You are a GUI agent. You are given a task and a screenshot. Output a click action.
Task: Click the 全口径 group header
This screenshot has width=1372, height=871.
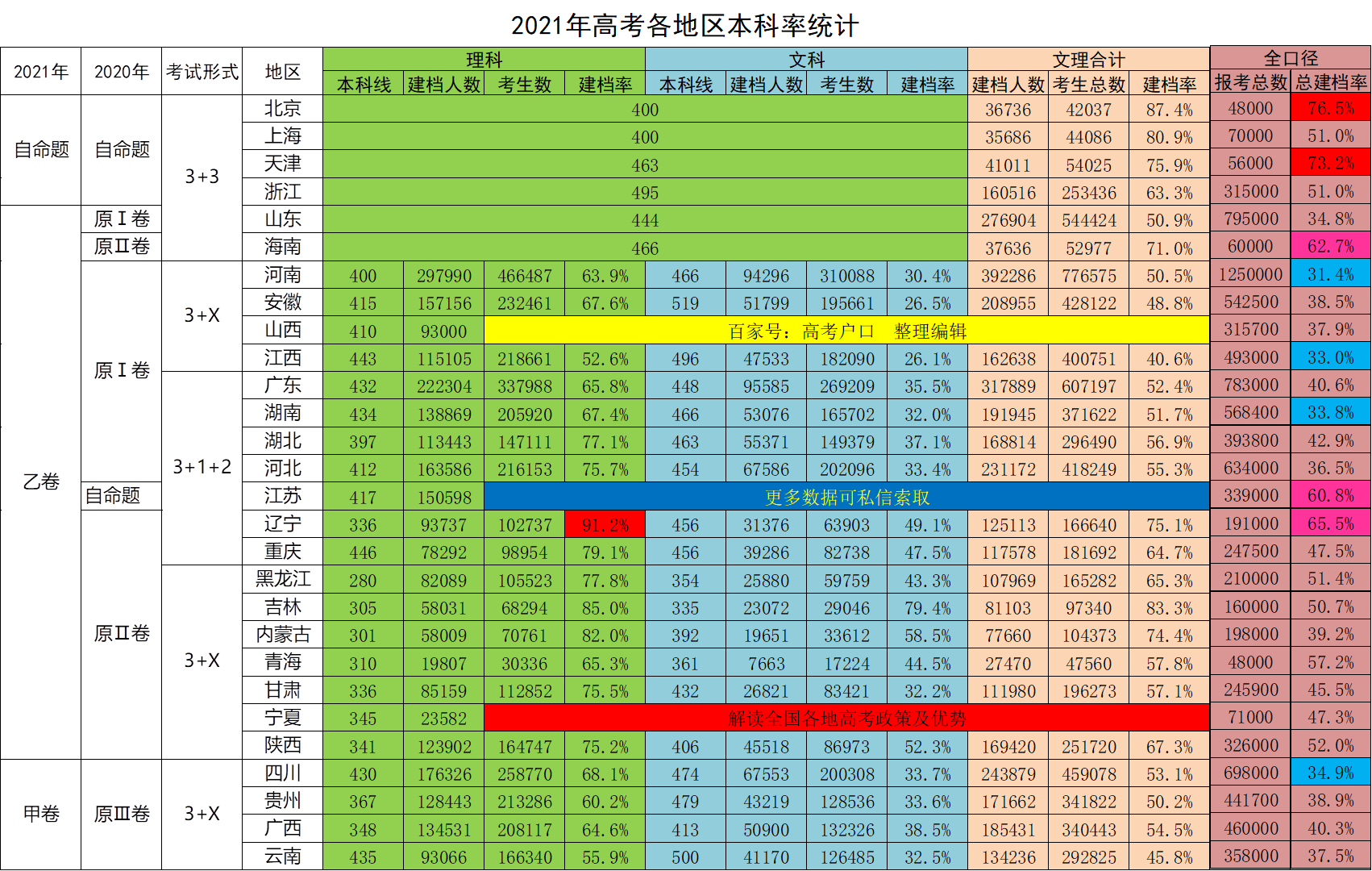(x=1291, y=58)
